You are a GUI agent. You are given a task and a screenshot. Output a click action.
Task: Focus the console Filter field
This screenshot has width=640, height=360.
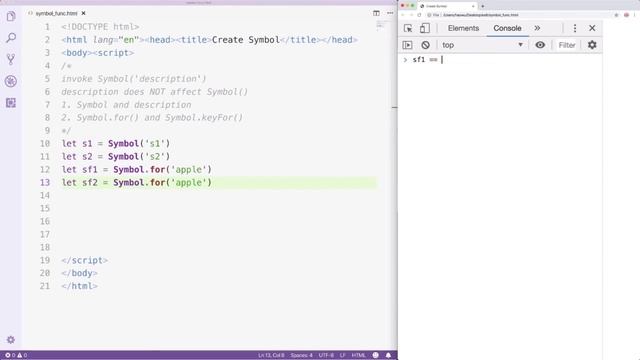(x=567, y=45)
